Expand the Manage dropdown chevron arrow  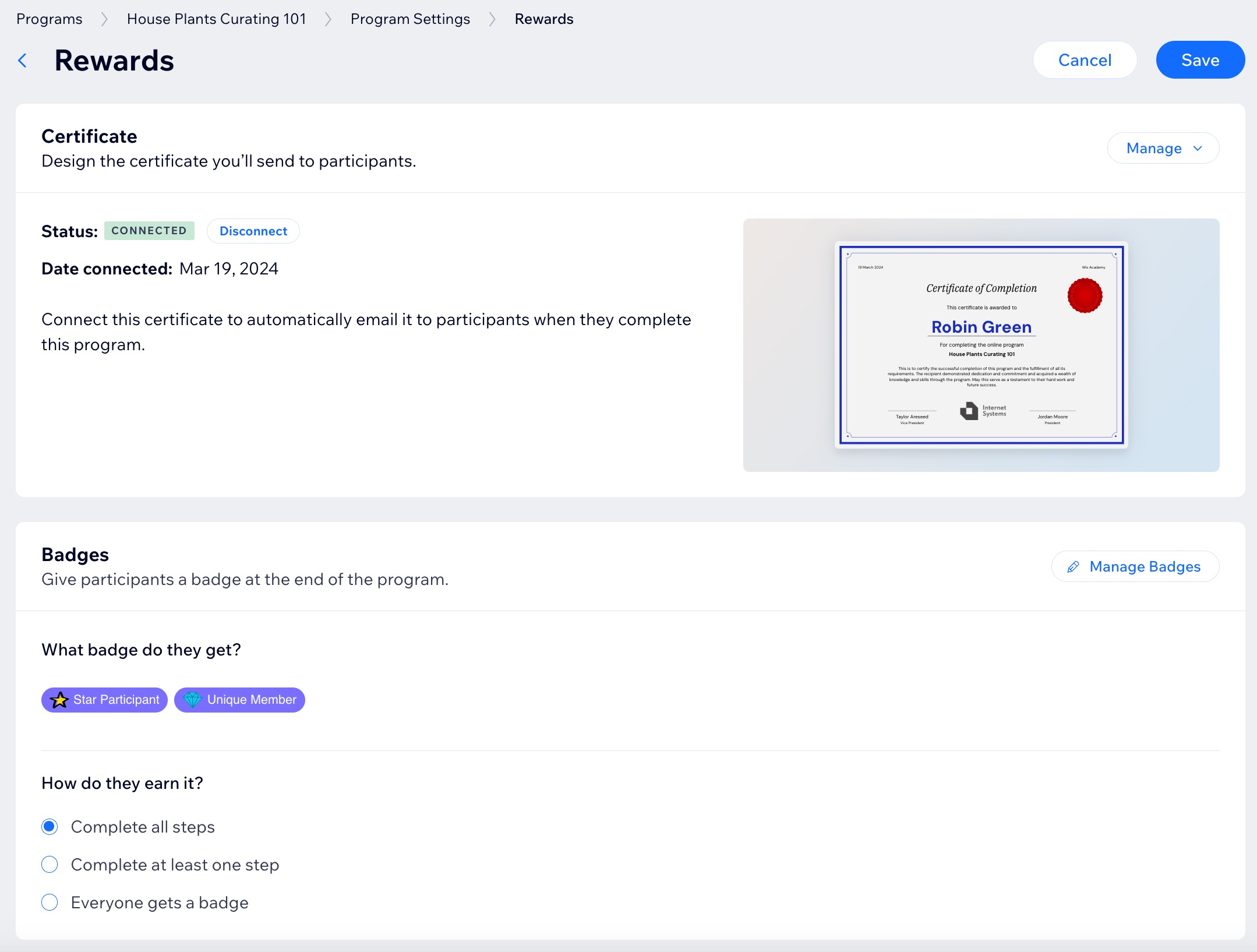(x=1198, y=149)
